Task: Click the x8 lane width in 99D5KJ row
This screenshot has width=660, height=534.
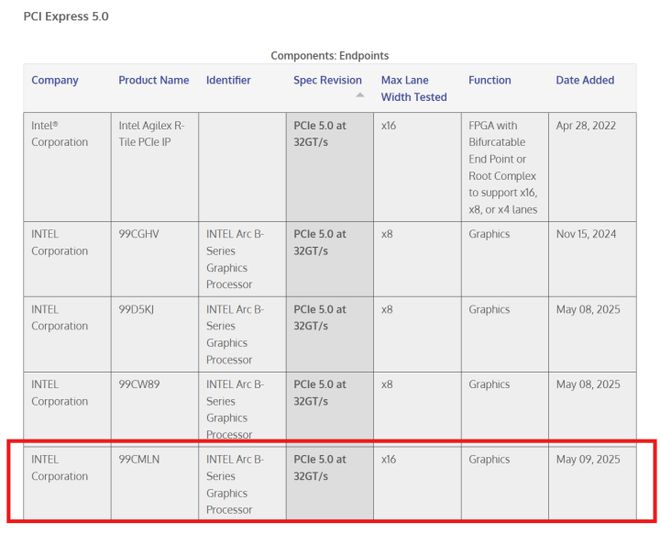Action: point(387,309)
